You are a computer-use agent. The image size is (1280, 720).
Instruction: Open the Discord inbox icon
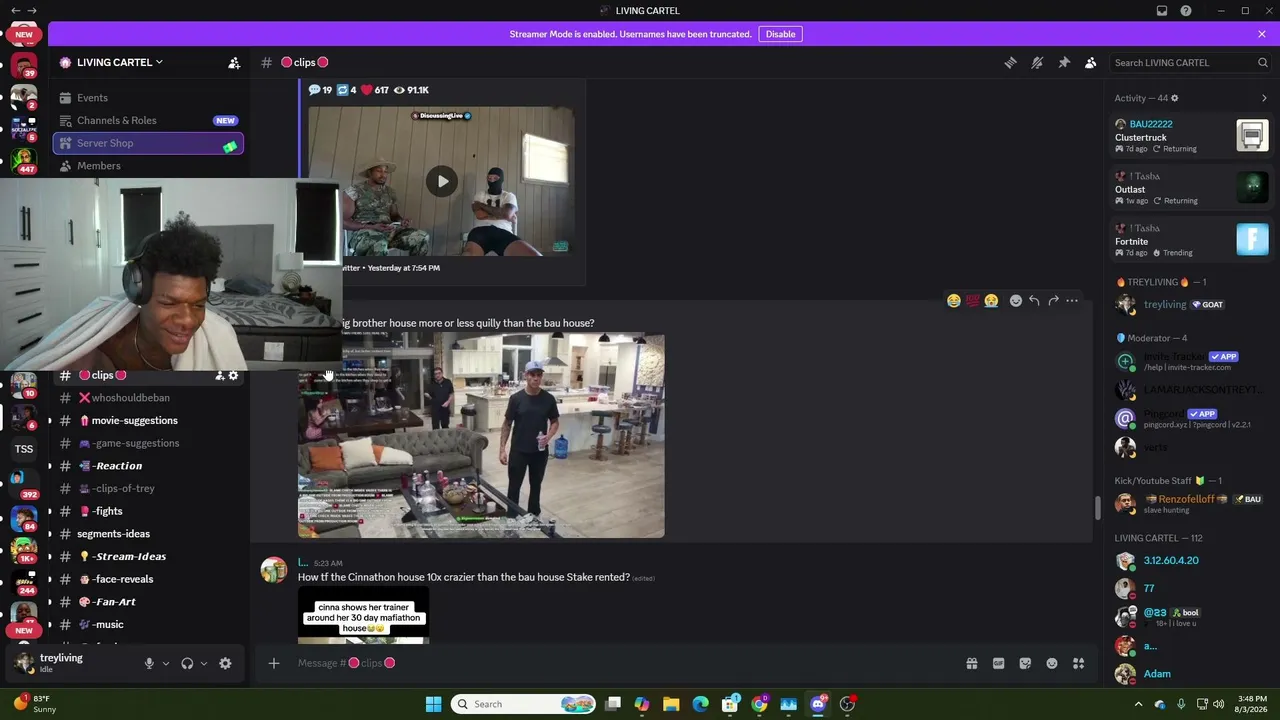point(1162,11)
